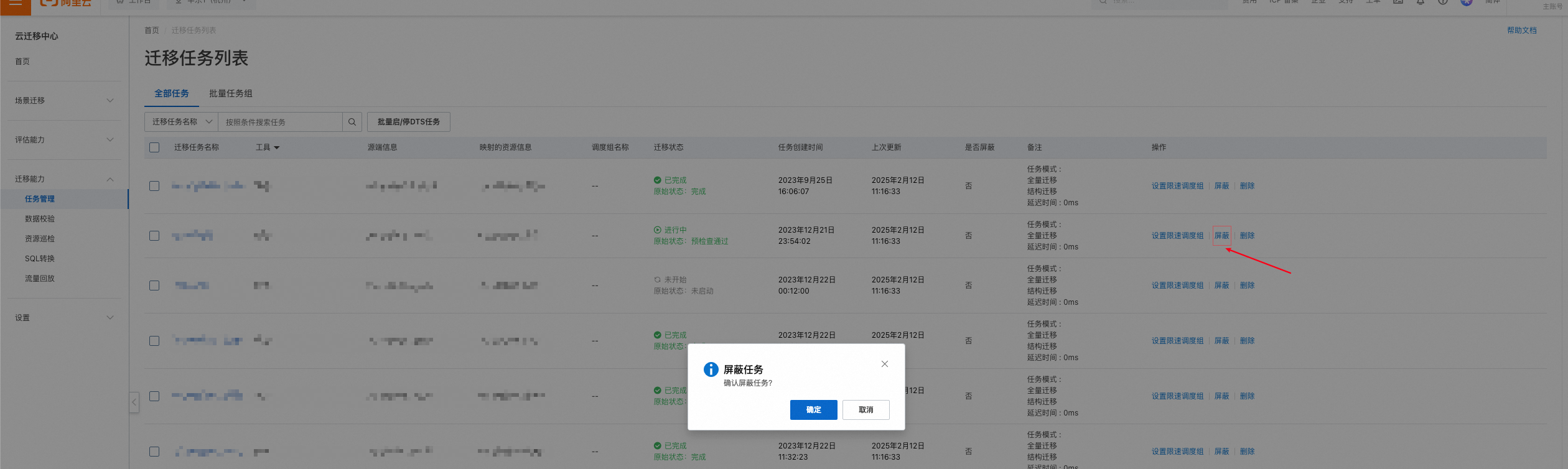Viewport: 1568px width, 469px height.
Task: Check the row created 2023年9月25日 16:06:07
Action: tap(154, 186)
